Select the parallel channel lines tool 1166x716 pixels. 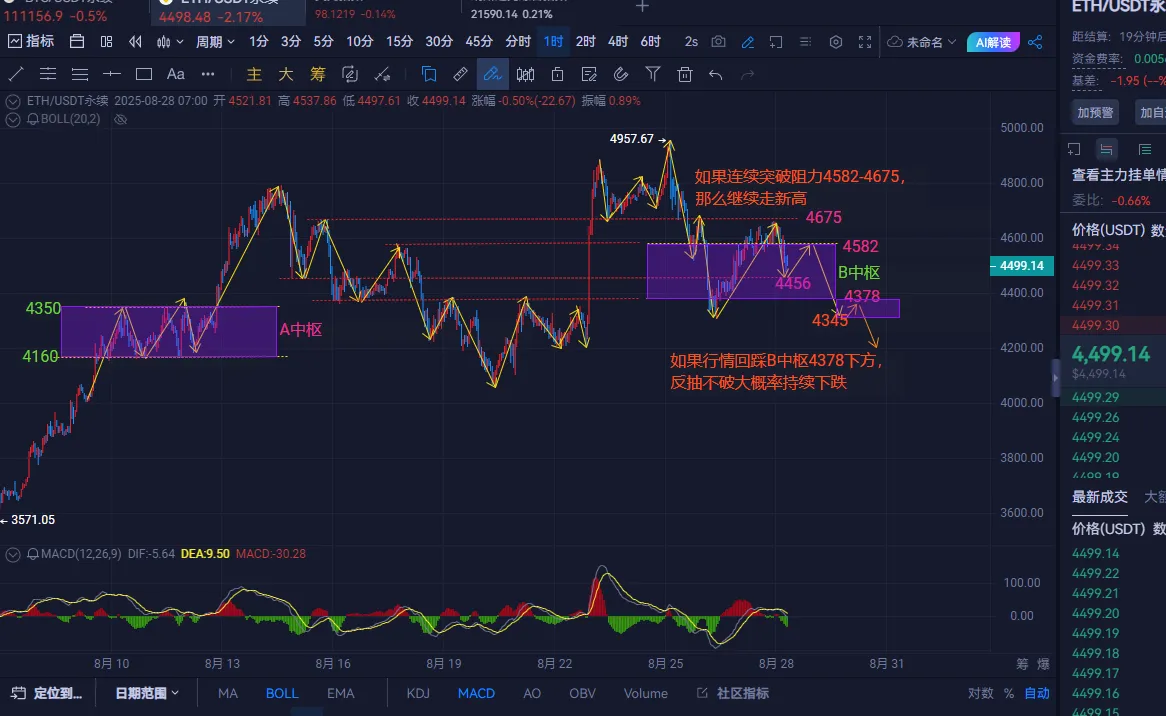coord(48,74)
